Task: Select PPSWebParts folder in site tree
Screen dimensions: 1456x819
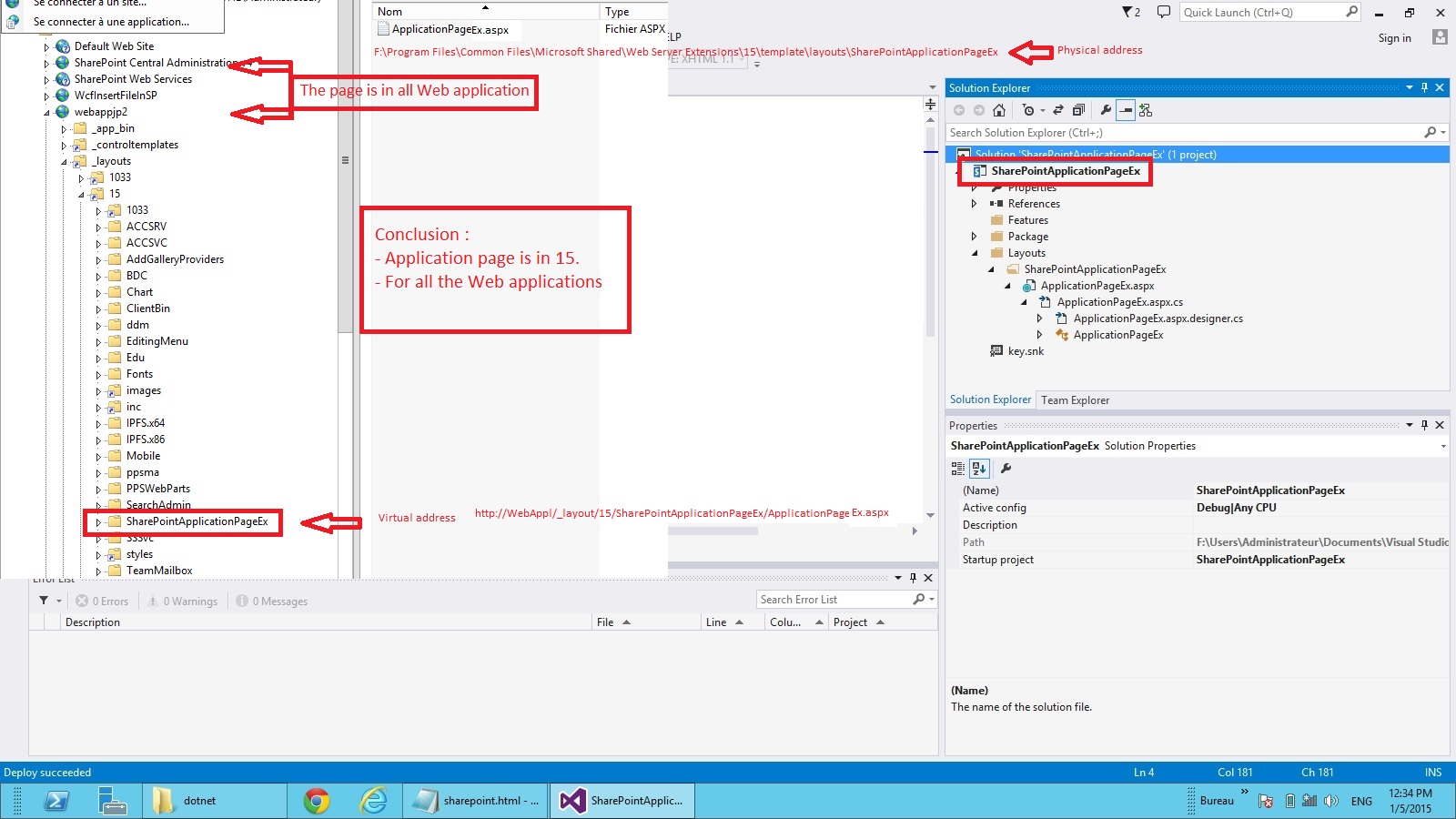Action: point(157,489)
